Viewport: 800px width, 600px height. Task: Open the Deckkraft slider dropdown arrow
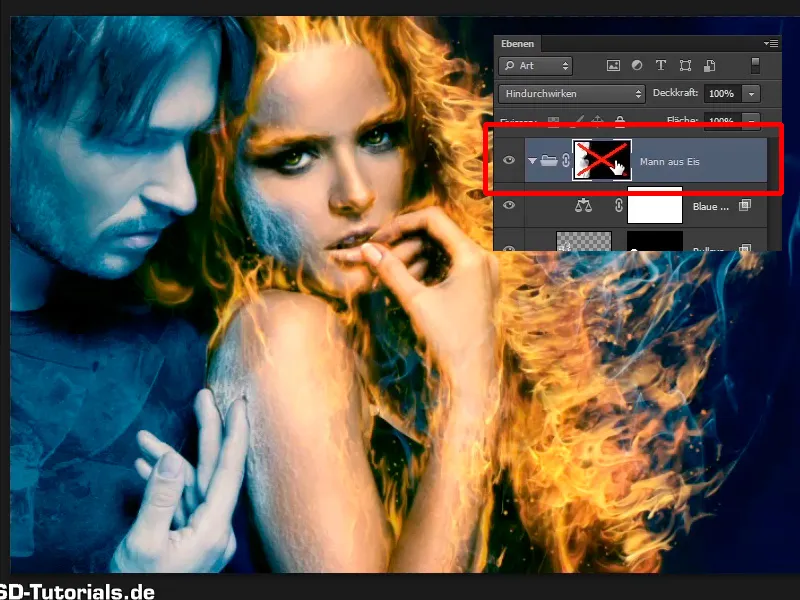tap(751, 93)
